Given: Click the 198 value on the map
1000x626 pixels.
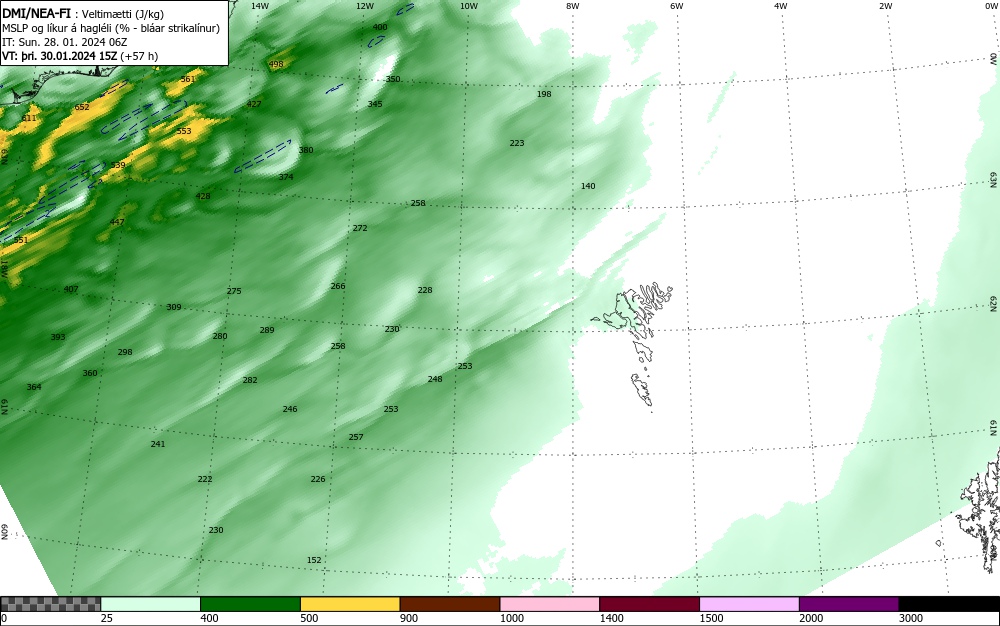Looking at the screenshot, I should (x=543, y=94).
